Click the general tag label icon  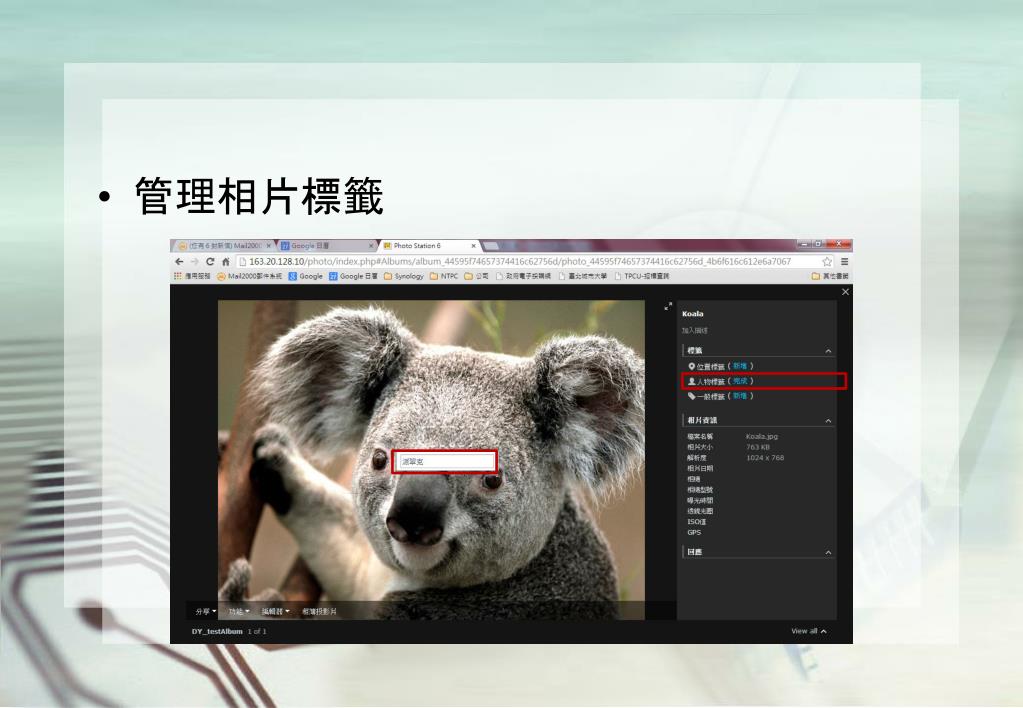pos(692,396)
